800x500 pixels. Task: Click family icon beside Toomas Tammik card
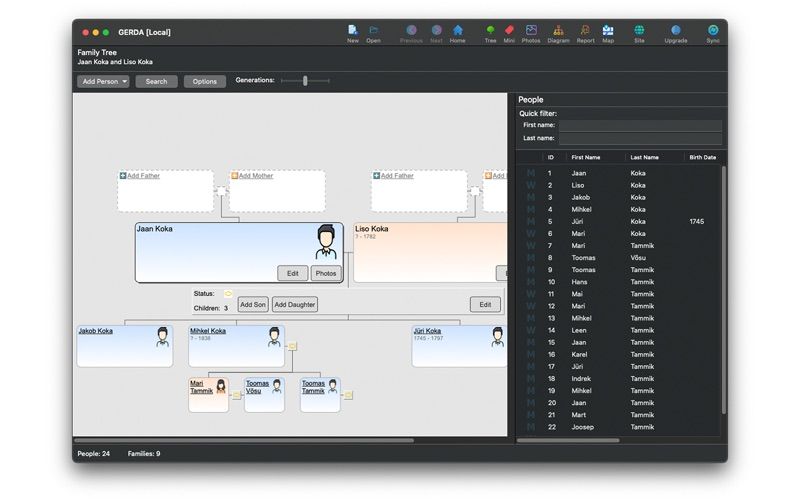(348, 395)
